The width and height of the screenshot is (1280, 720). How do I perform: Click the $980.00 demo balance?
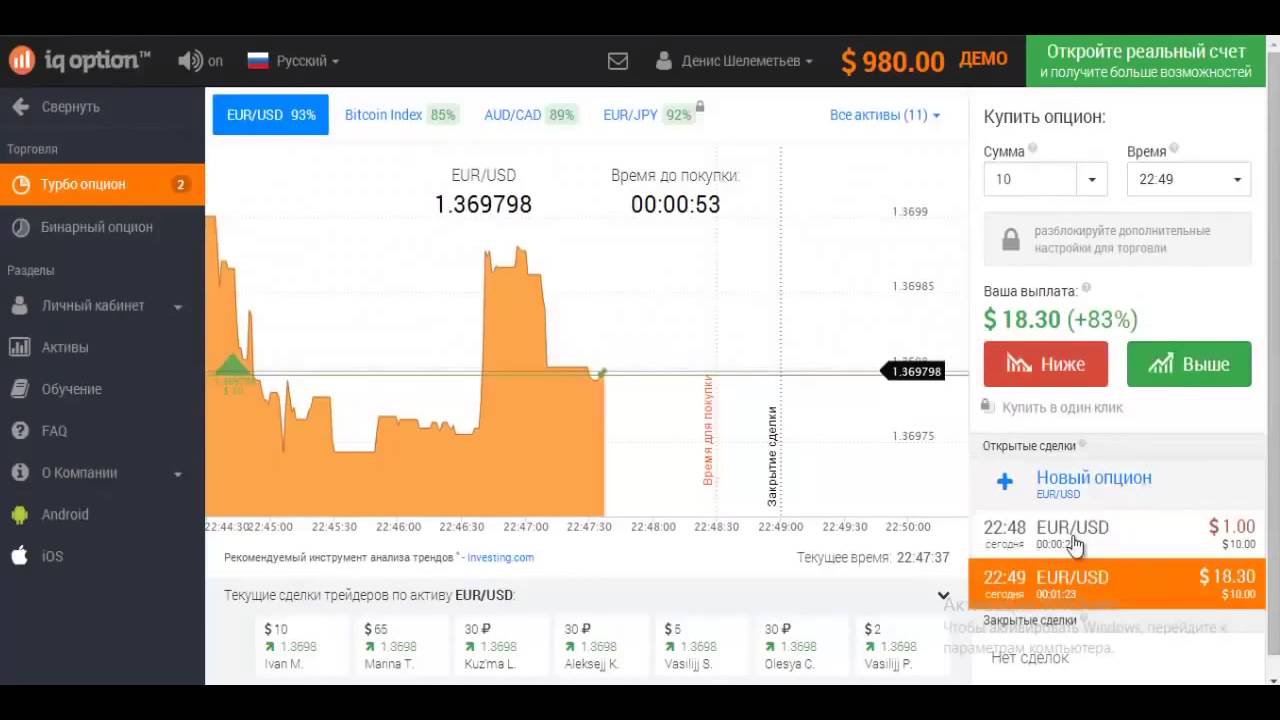[x=893, y=61]
